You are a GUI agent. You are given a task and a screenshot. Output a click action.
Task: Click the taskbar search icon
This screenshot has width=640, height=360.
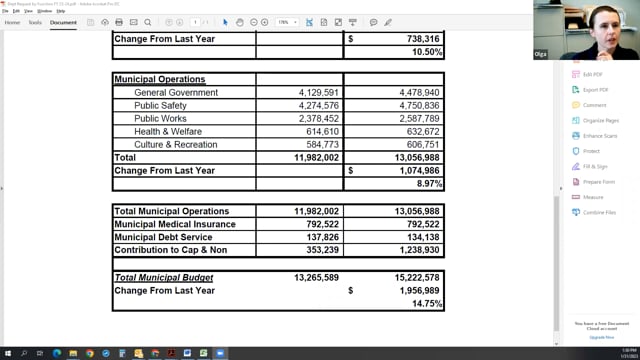point(24,353)
